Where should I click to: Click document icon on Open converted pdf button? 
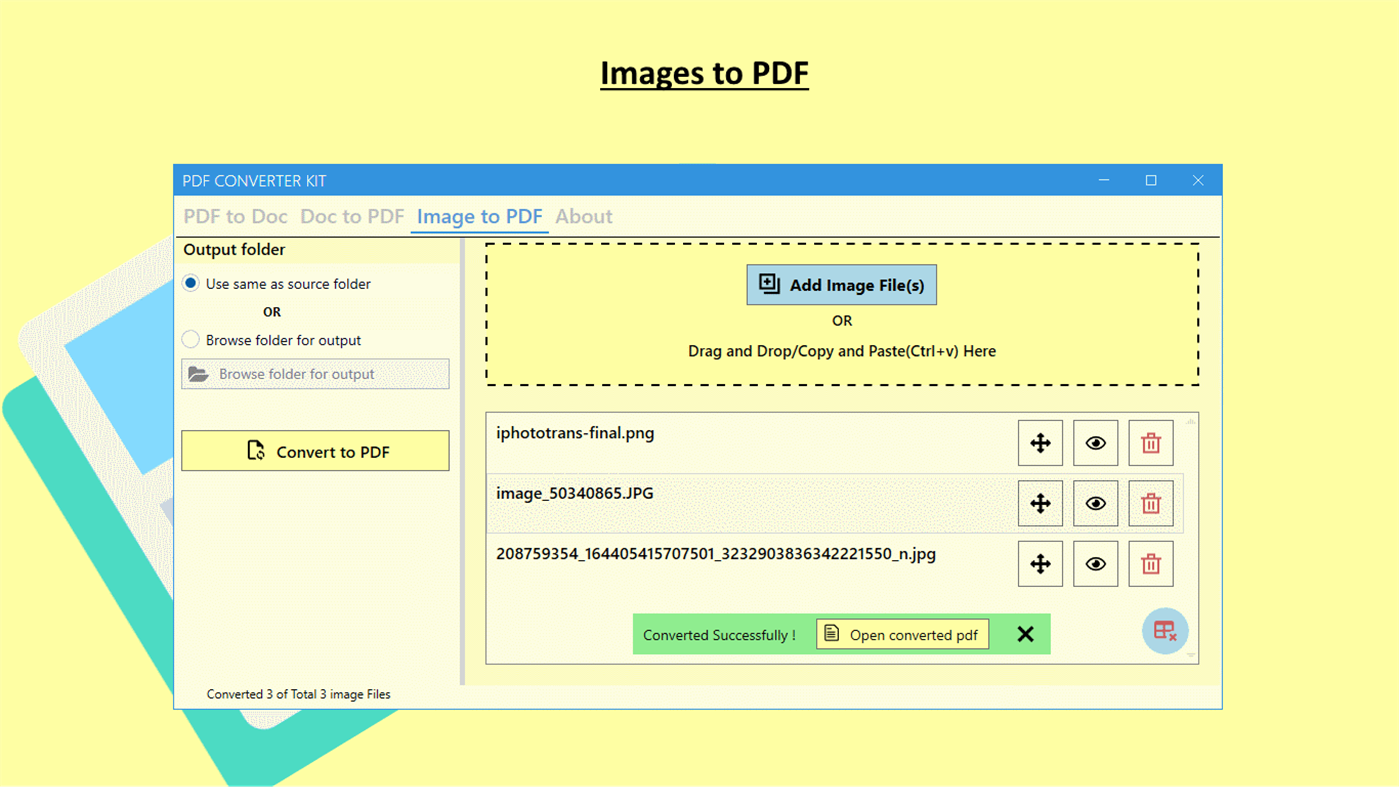[x=831, y=633]
